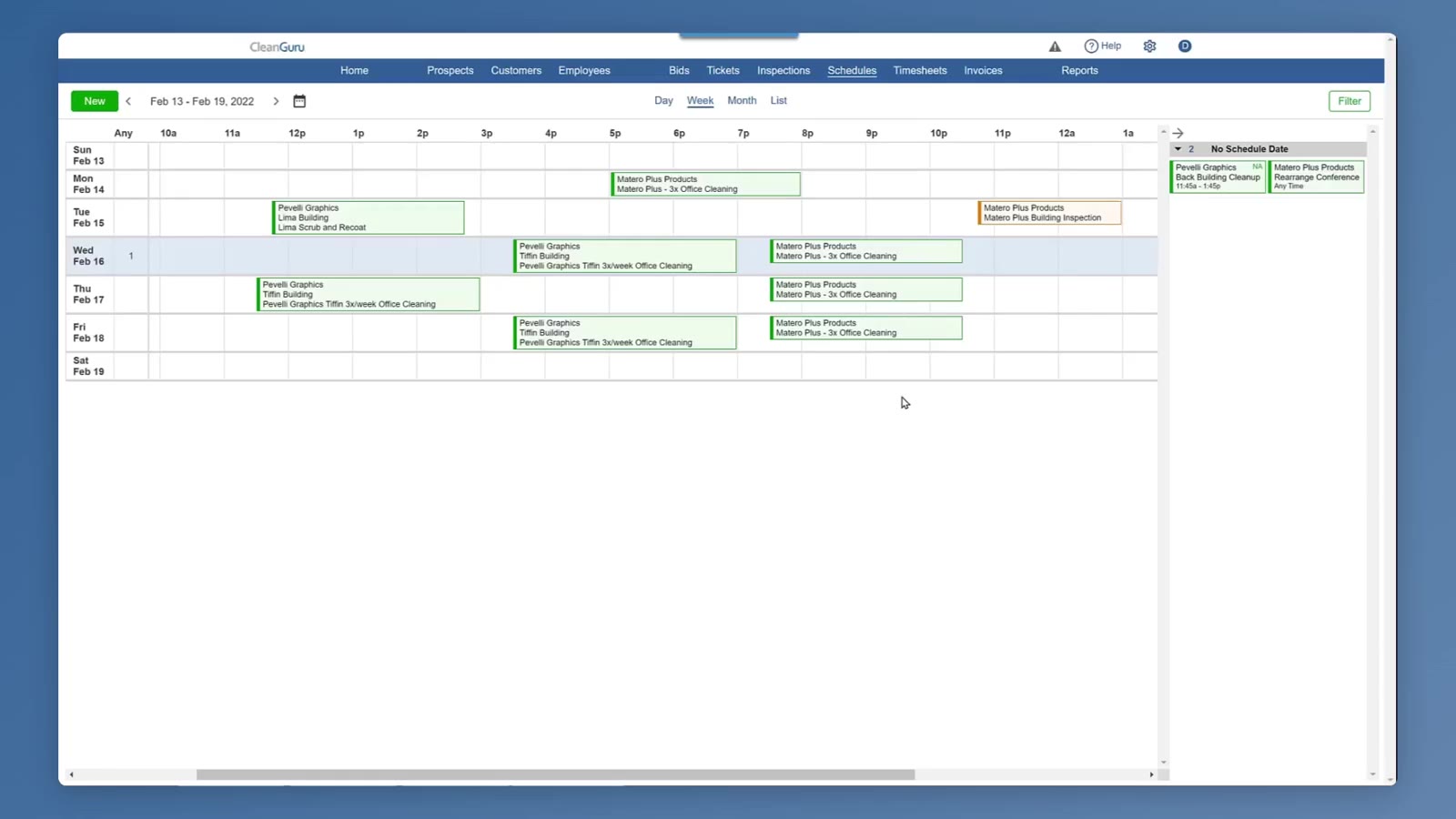Open the Inspections menu
Image resolution: width=1456 pixels, height=819 pixels.
click(x=784, y=71)
